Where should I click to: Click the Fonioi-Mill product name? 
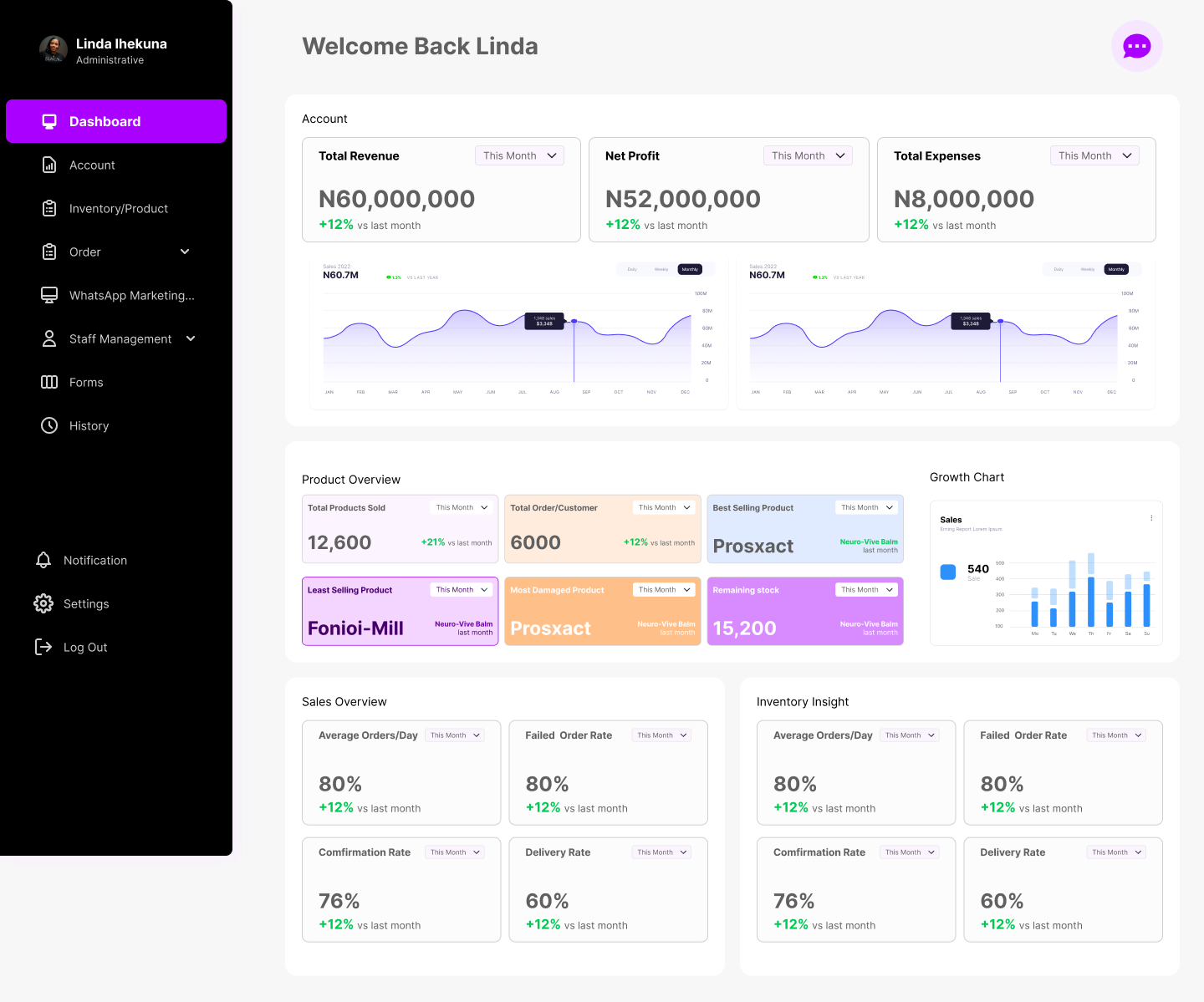[x=355, y=628]
